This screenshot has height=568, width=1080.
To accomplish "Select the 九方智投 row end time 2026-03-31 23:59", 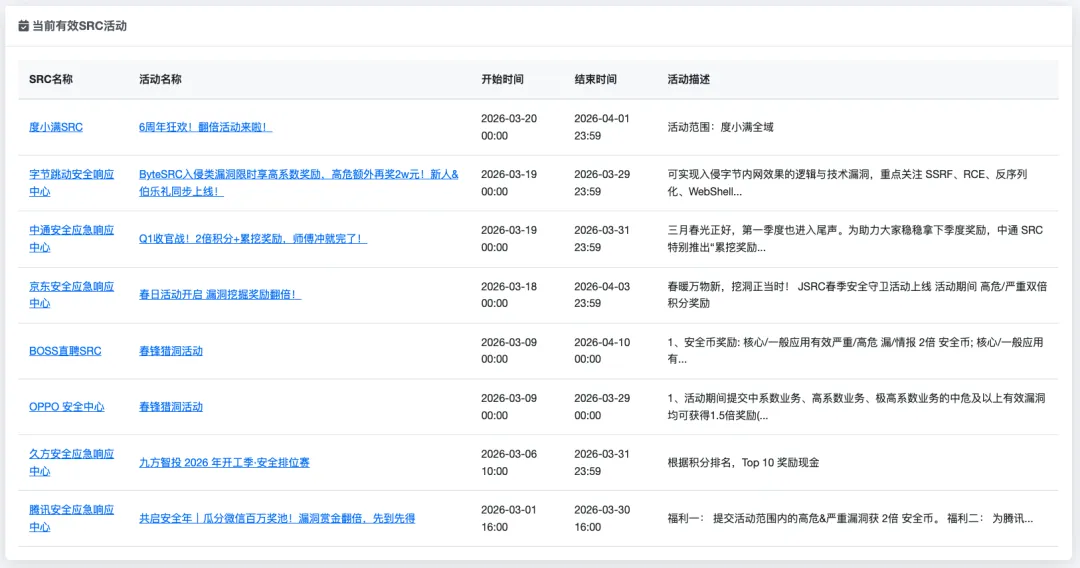I will pyautogui.click(x=602, y=463).
